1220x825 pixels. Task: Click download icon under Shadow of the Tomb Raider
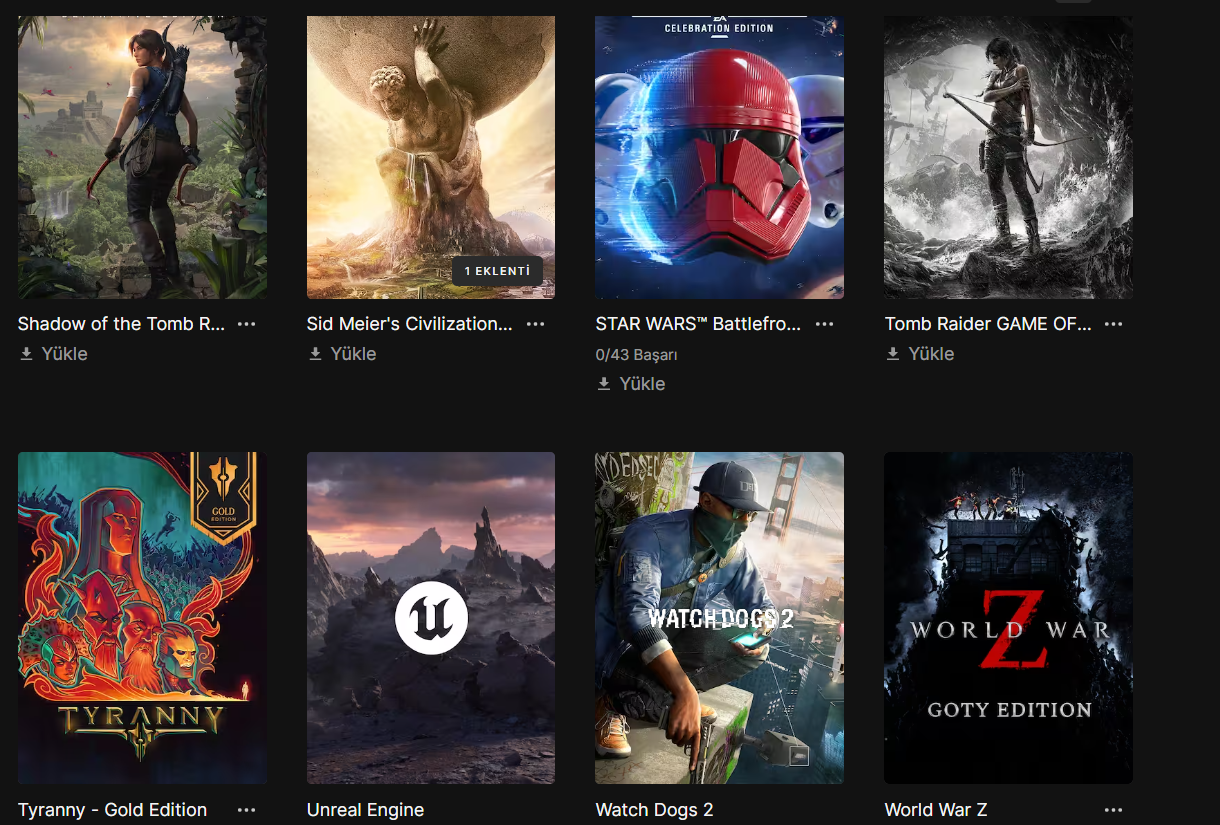26,354
